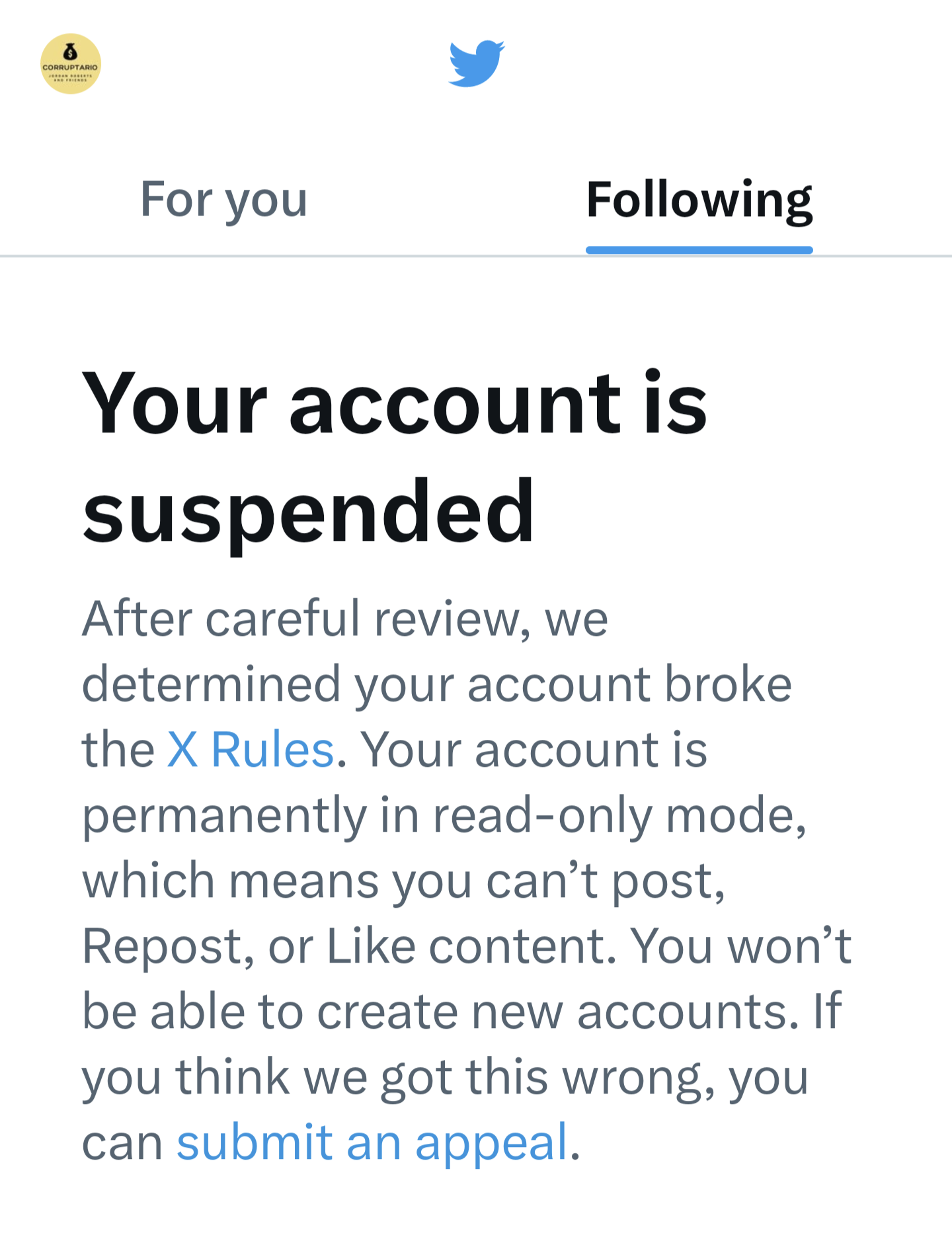Click "determined your account broke" text
Viewport: 952px width, 1239px height.
(x=436, y=684)
